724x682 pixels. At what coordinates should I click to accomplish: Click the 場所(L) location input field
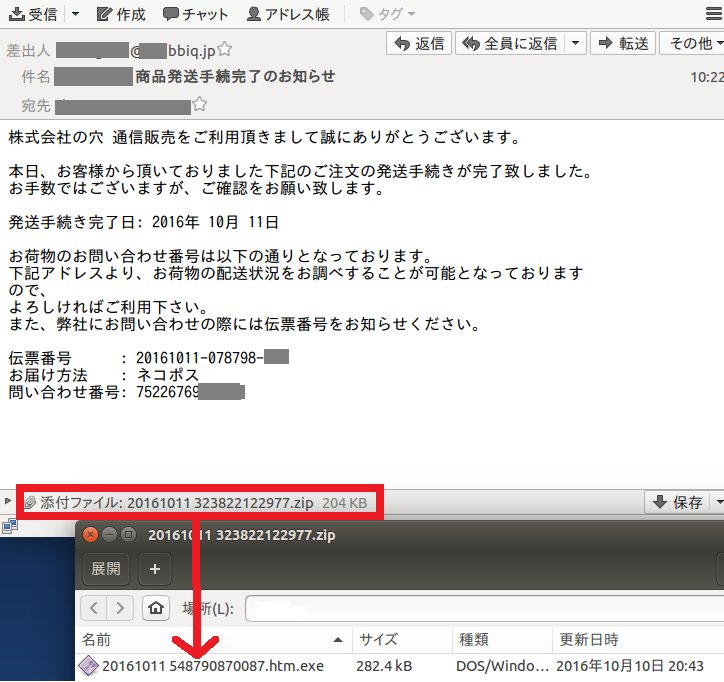(484, 609)
